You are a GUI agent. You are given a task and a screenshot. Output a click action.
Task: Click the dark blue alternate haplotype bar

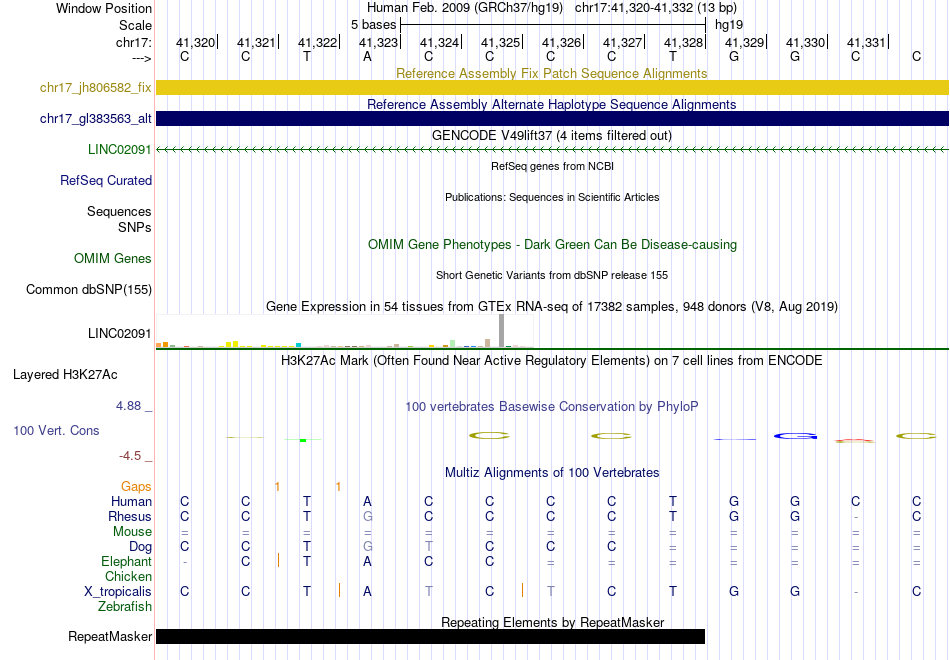click(552, 118)
